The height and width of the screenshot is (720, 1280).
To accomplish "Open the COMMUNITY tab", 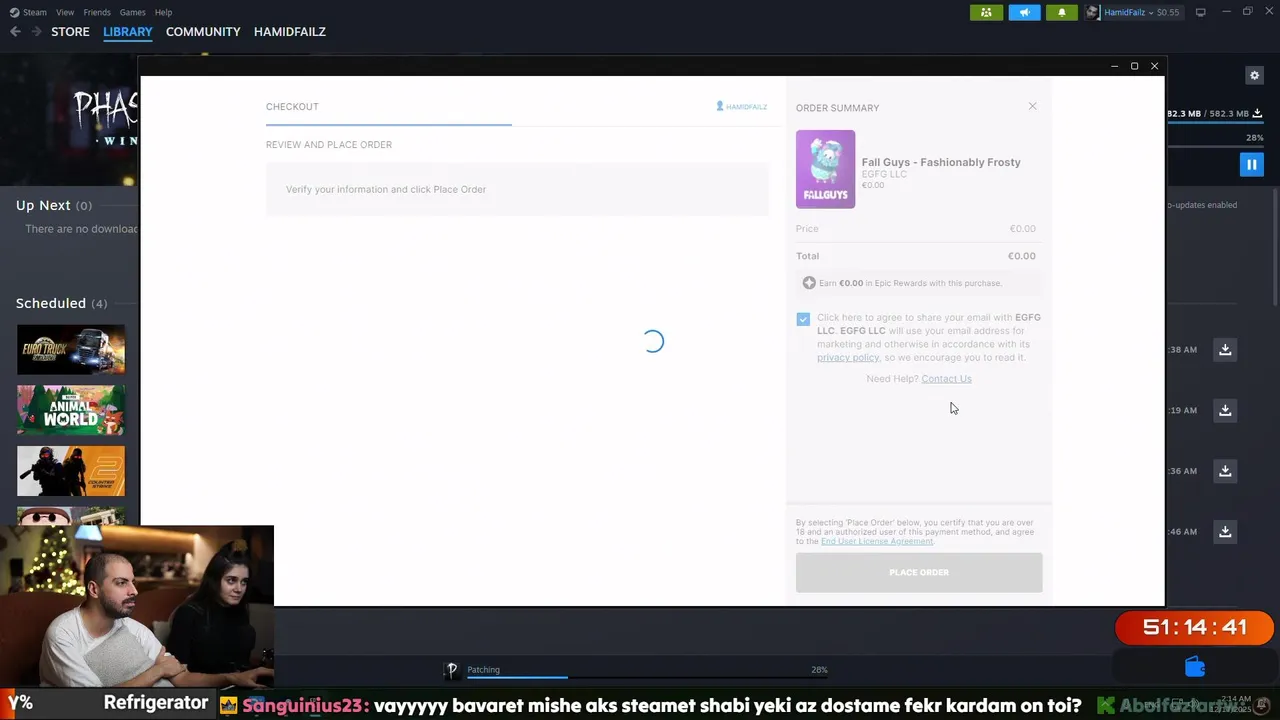I will pyautogui.click(x=203, y=32).
